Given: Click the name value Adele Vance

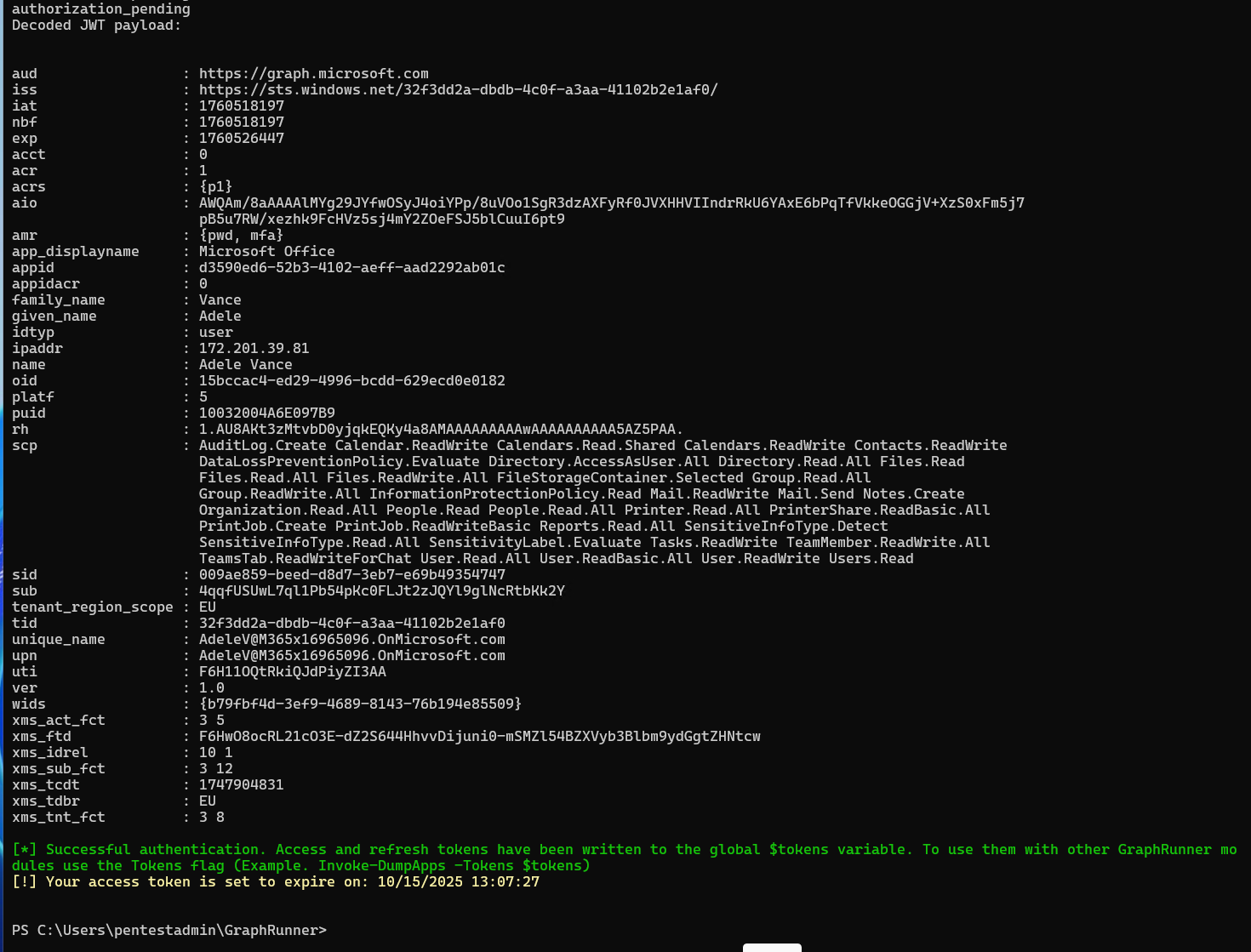Looking at the screenshot, I should (245, 365).
